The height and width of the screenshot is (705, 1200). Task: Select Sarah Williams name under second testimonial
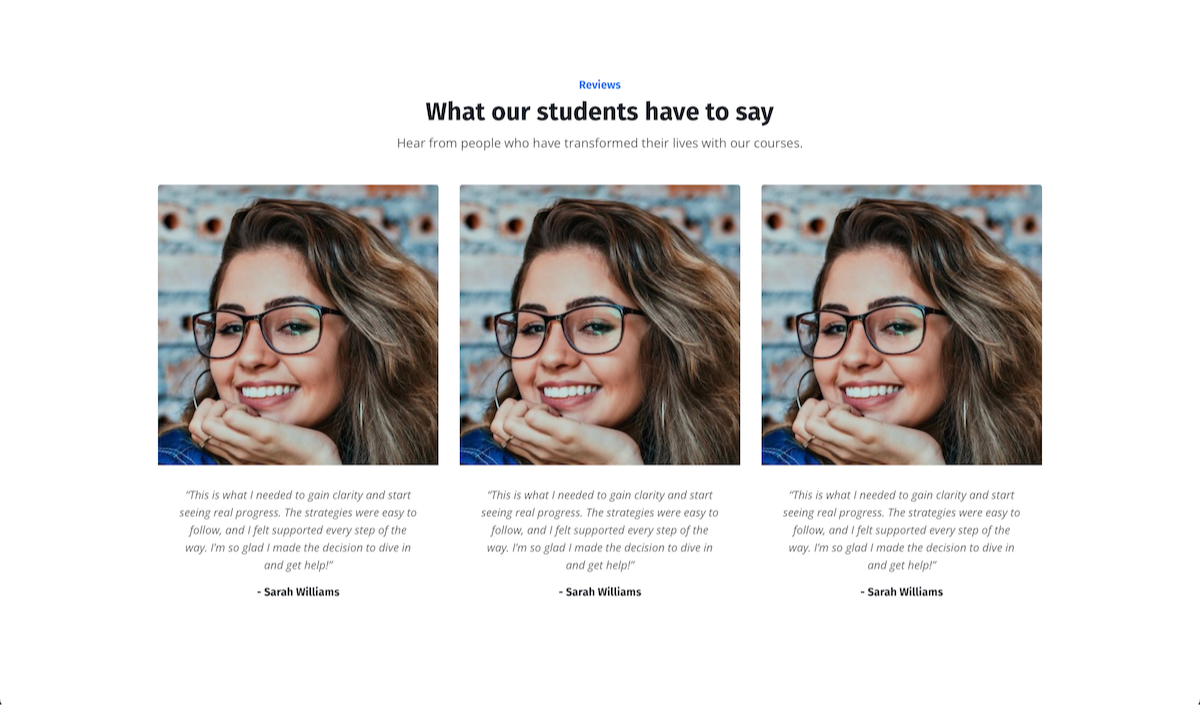600,592
